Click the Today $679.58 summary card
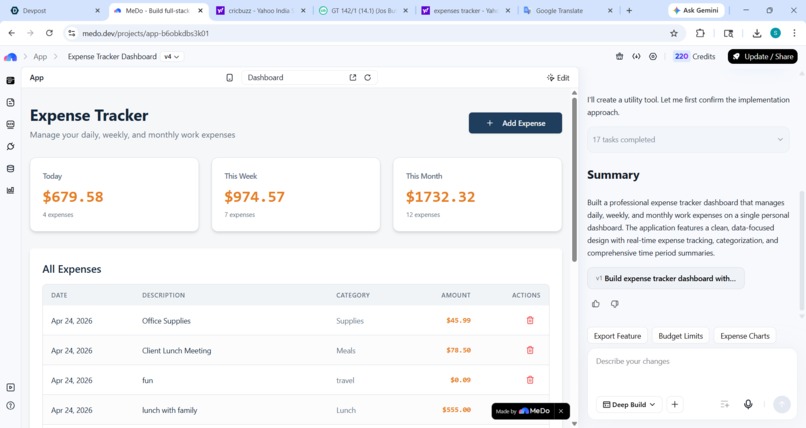The height and width of the screenshot is (428, 806). (114, 195)
